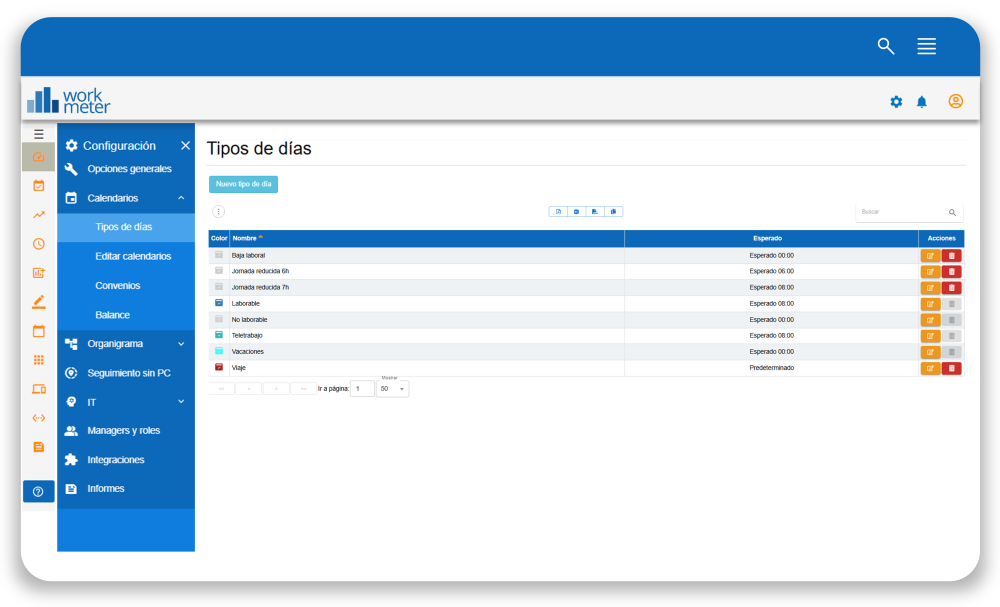Click the Nuevo tipo de día button
The image size is (1000, 607).
coord(243,184)
